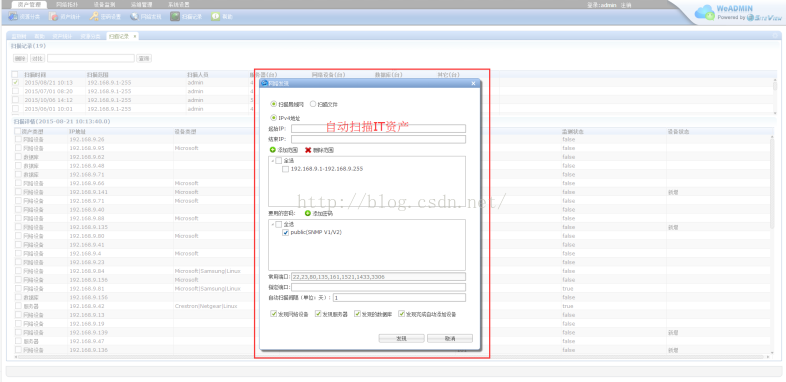Screen dimensions: 786x382
Task: Switch to the 帮助 sub-tab
Action: (39, 37)
